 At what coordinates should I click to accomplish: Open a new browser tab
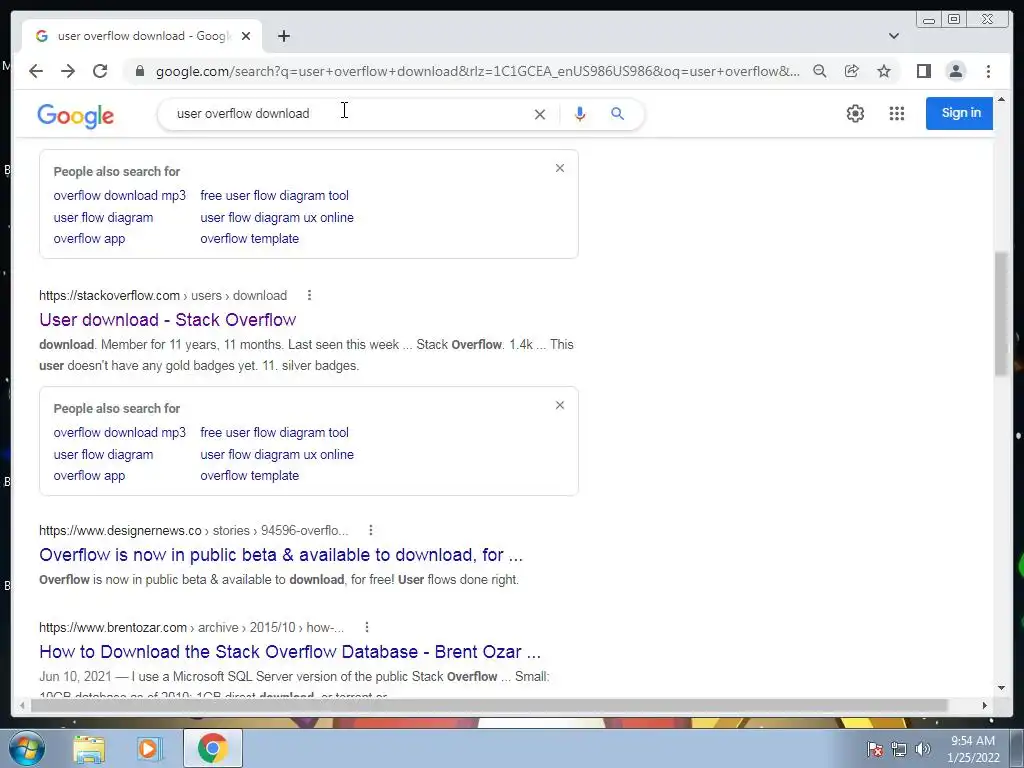point(283,36)
